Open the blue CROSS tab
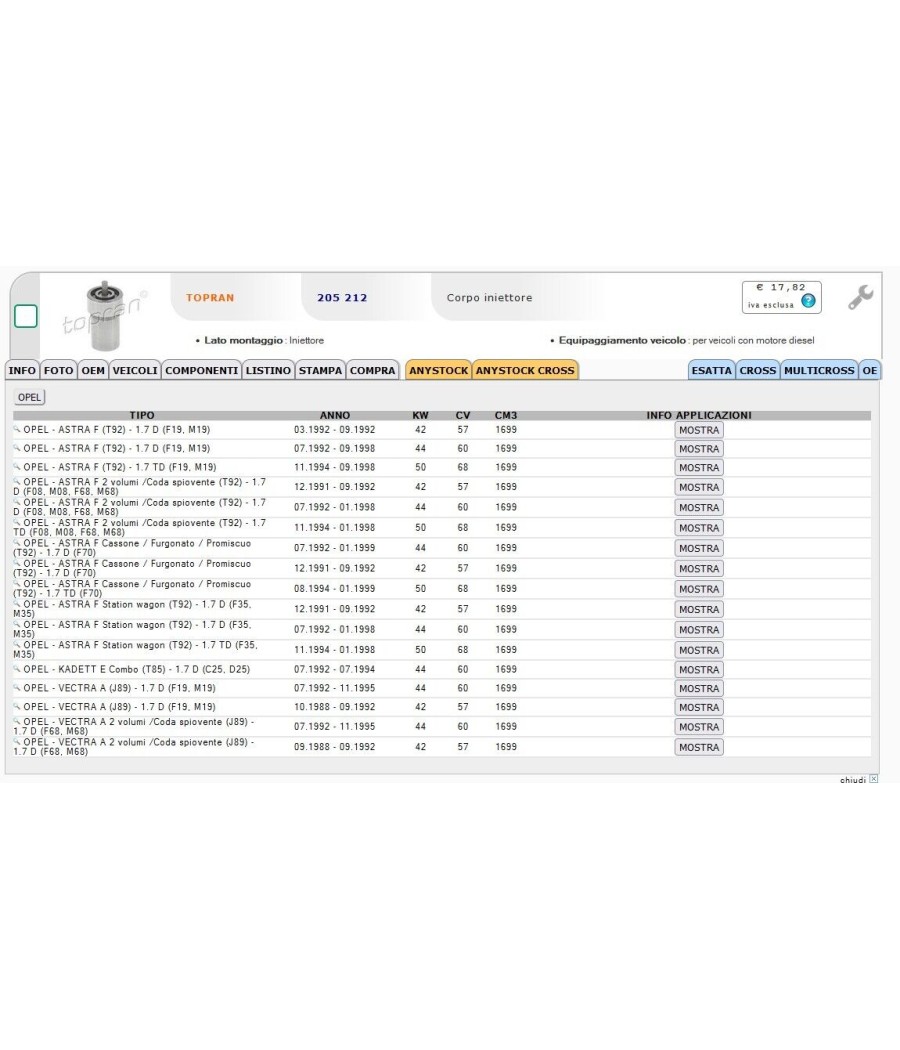The width and height of the screenshot is (900, 1050). pyautogui.click(x=757, y=370)
